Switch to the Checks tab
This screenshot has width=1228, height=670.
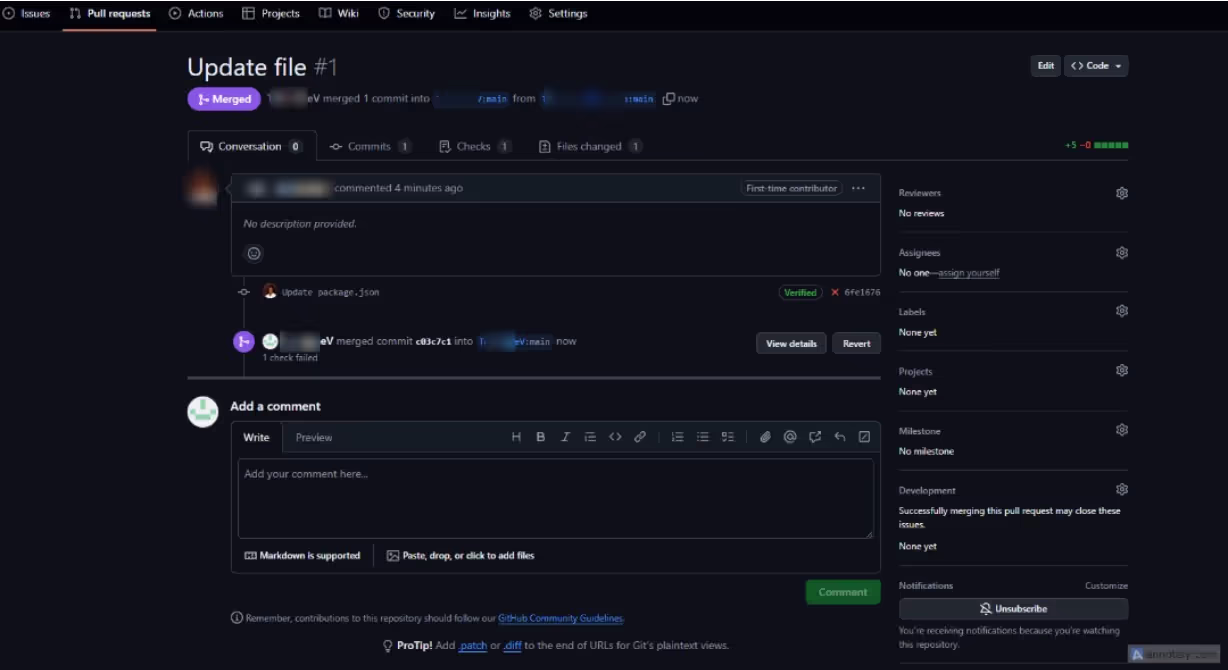[x=475, y=146]
